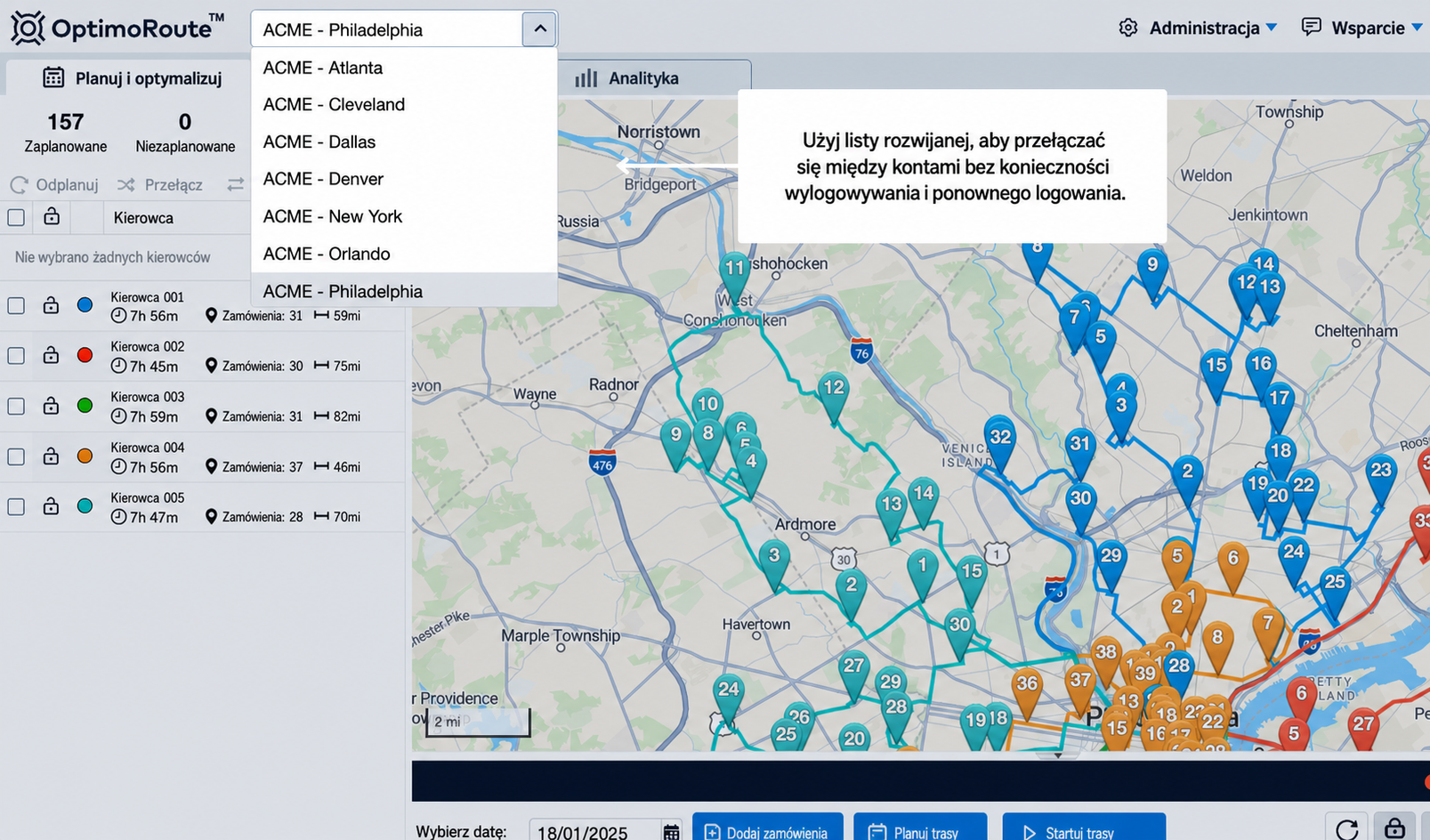Click blue map pin 23 on the map
The width and height of the screenshot is (1430, 840).
(x=1381, y=479)
